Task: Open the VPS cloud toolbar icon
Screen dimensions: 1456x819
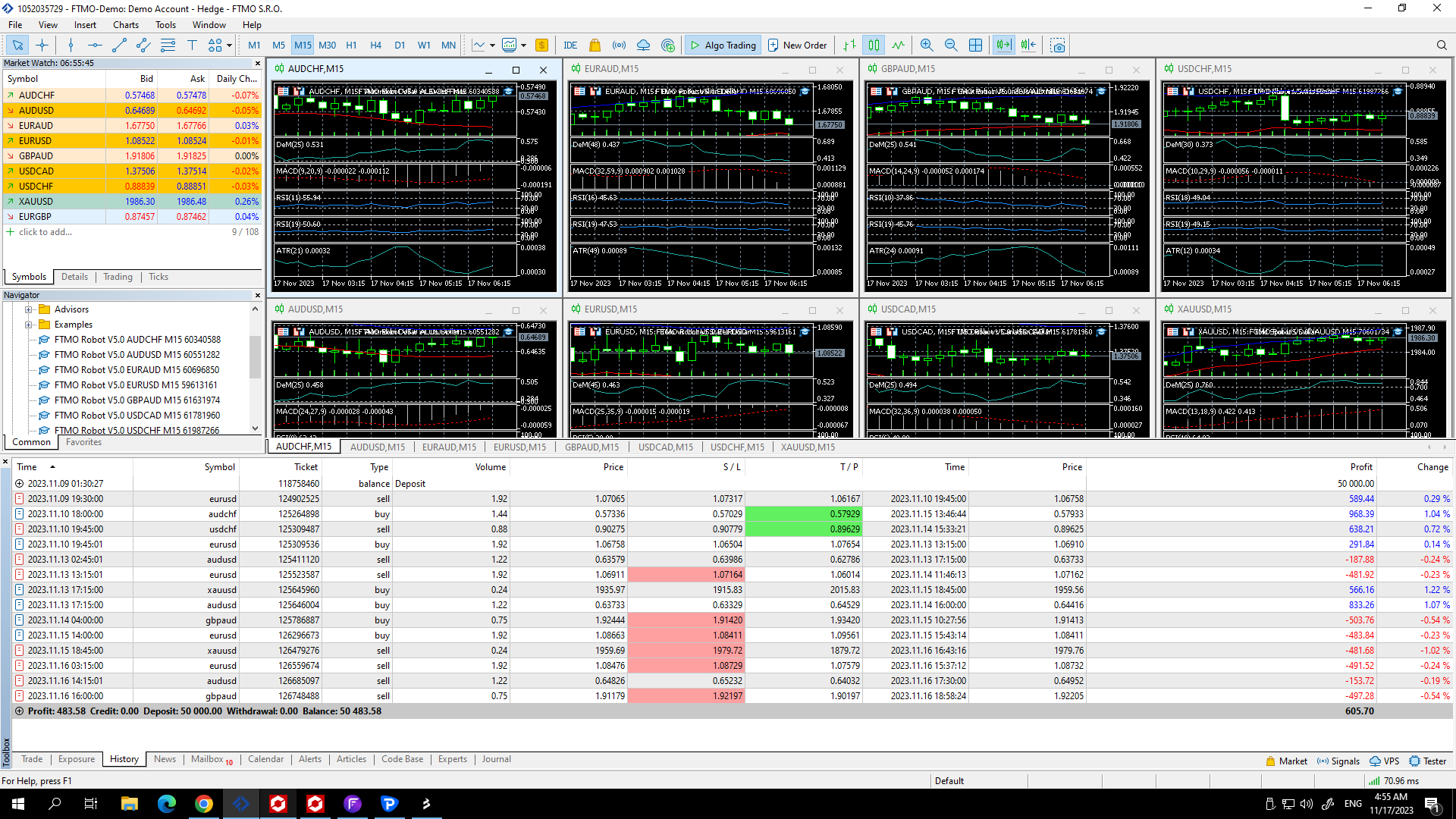Action: coord(643,45)
